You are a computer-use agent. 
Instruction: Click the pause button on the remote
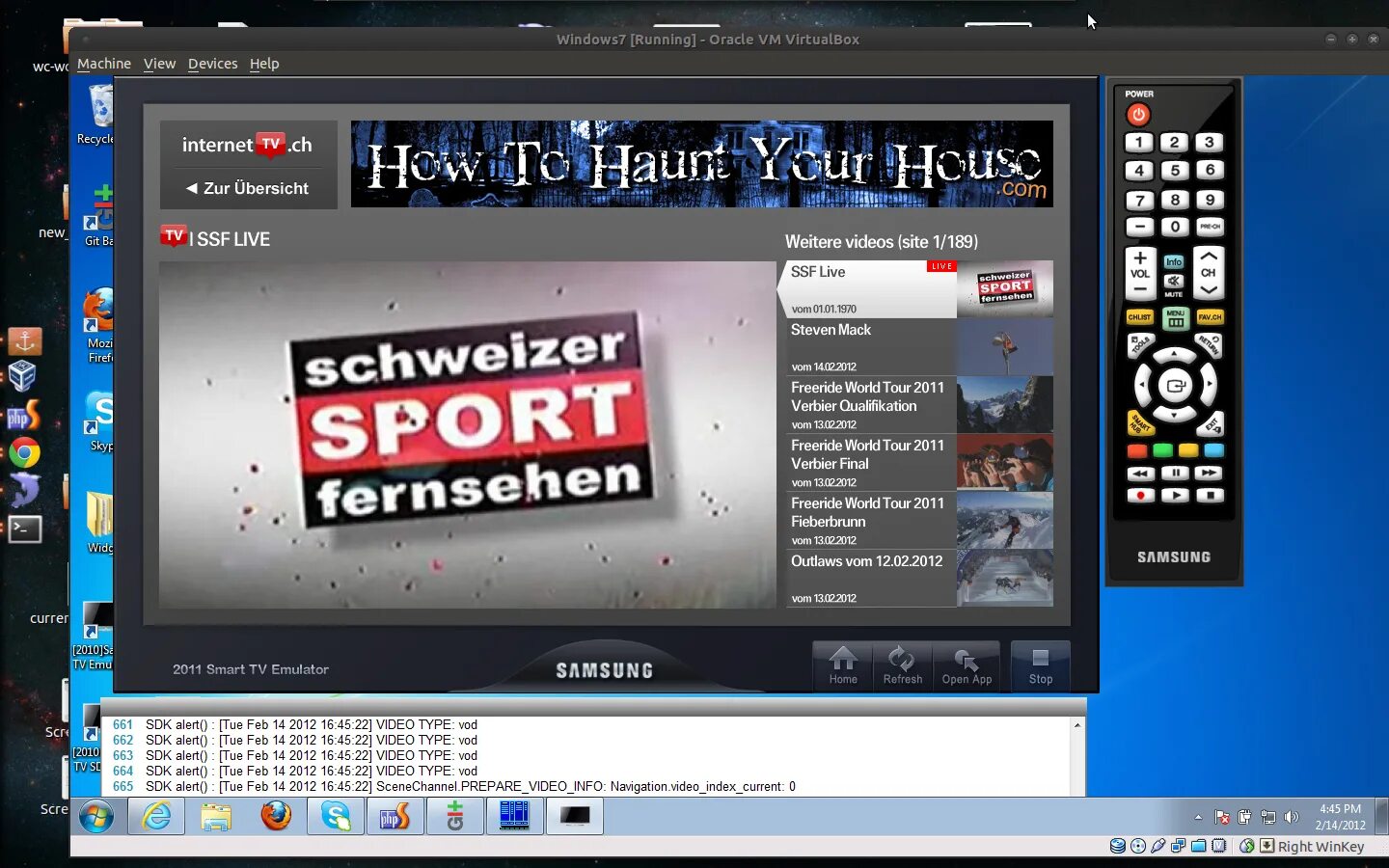(1175, 474)
